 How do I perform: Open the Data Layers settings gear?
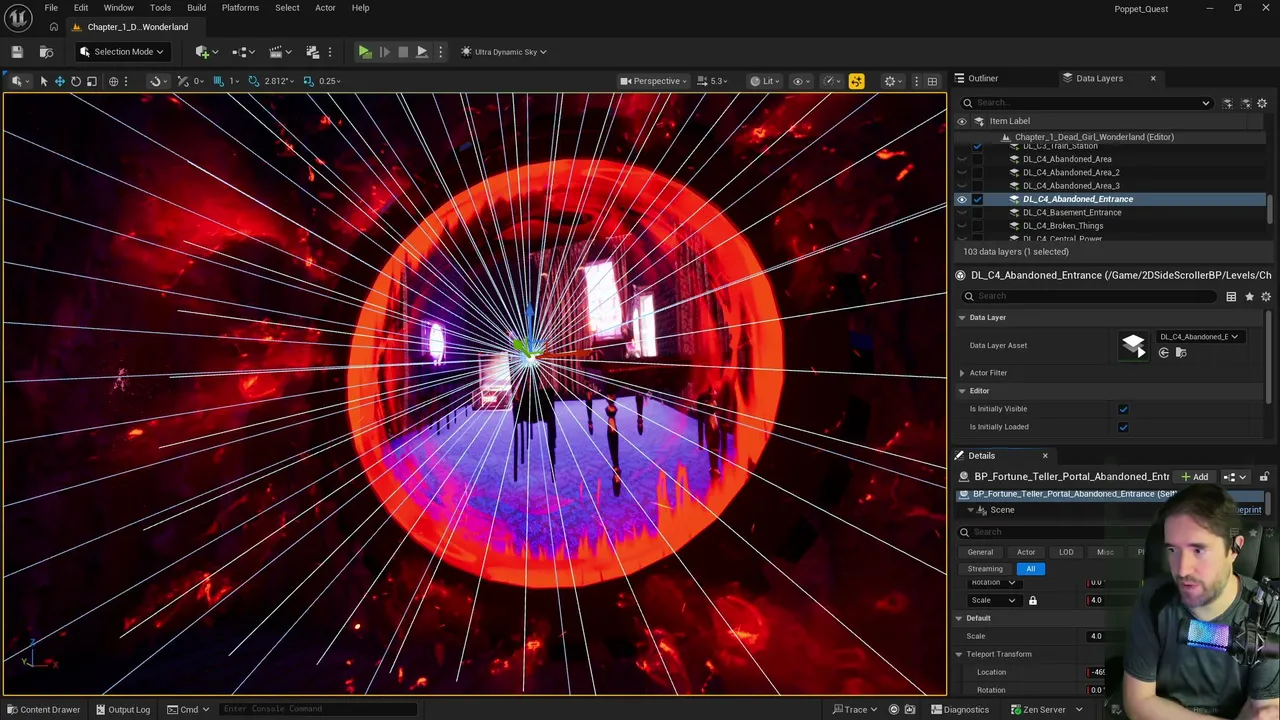pyautogui.click(x=1262, y=103)
